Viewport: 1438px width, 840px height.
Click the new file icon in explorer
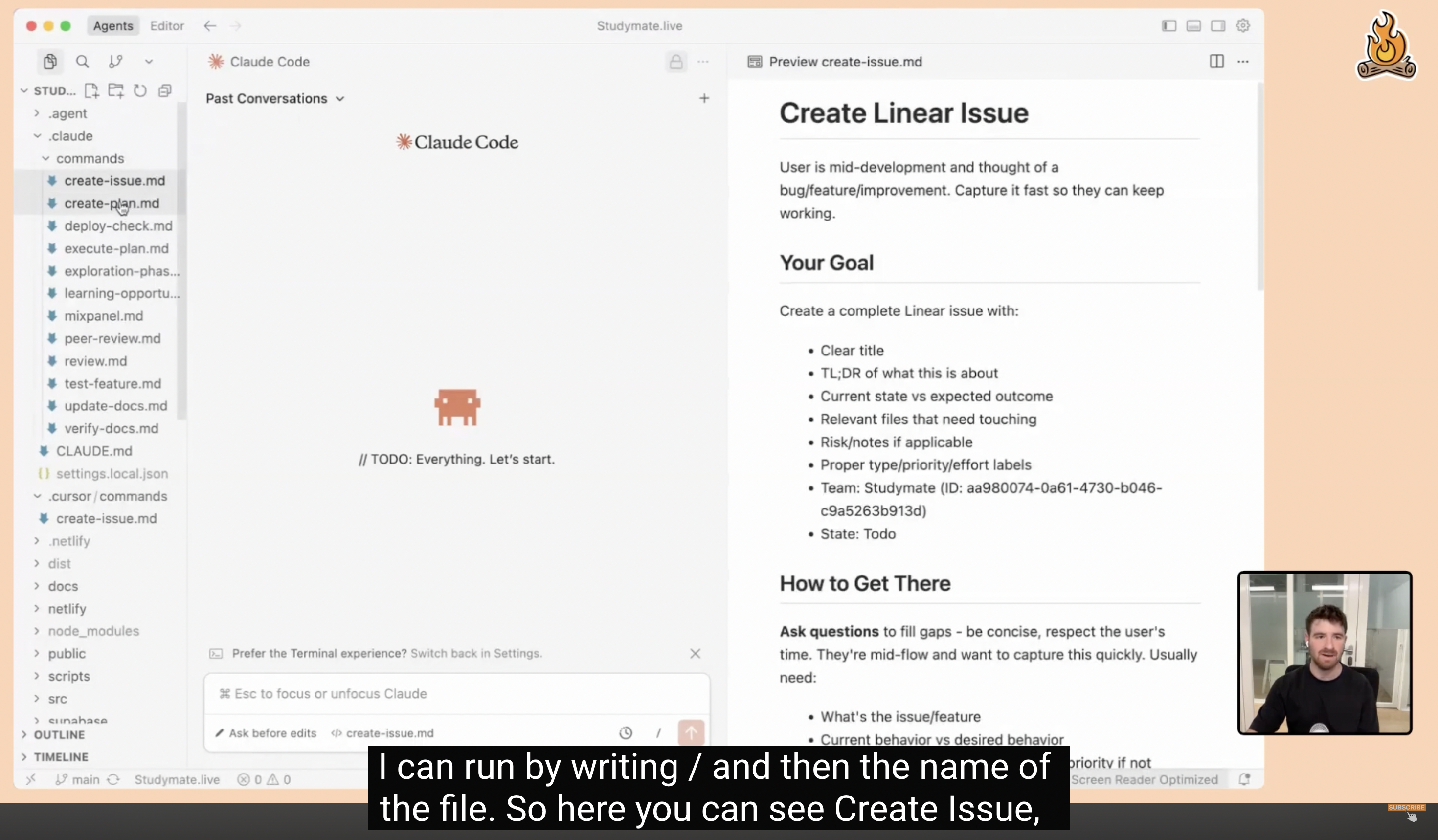pos(91,90)
